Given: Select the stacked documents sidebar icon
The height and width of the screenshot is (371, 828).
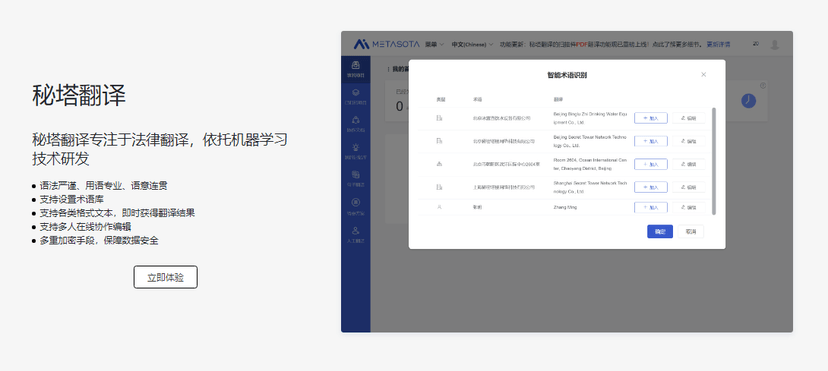Looking at the screenshot, I should [x=355, y=175].
